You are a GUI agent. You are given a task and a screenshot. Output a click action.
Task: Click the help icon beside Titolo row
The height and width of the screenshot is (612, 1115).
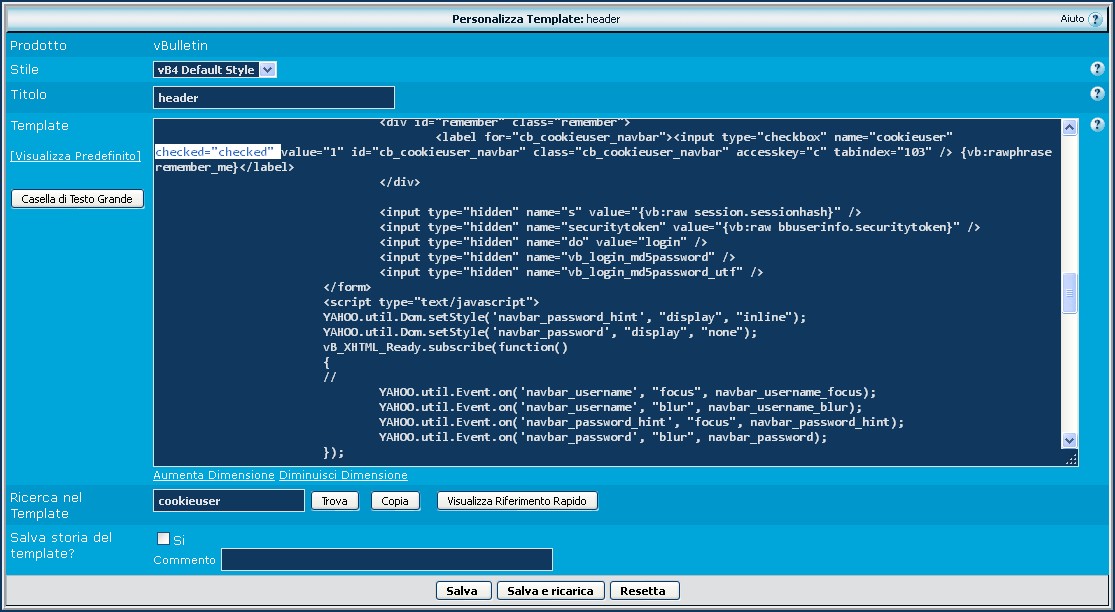click(1096, 94)
